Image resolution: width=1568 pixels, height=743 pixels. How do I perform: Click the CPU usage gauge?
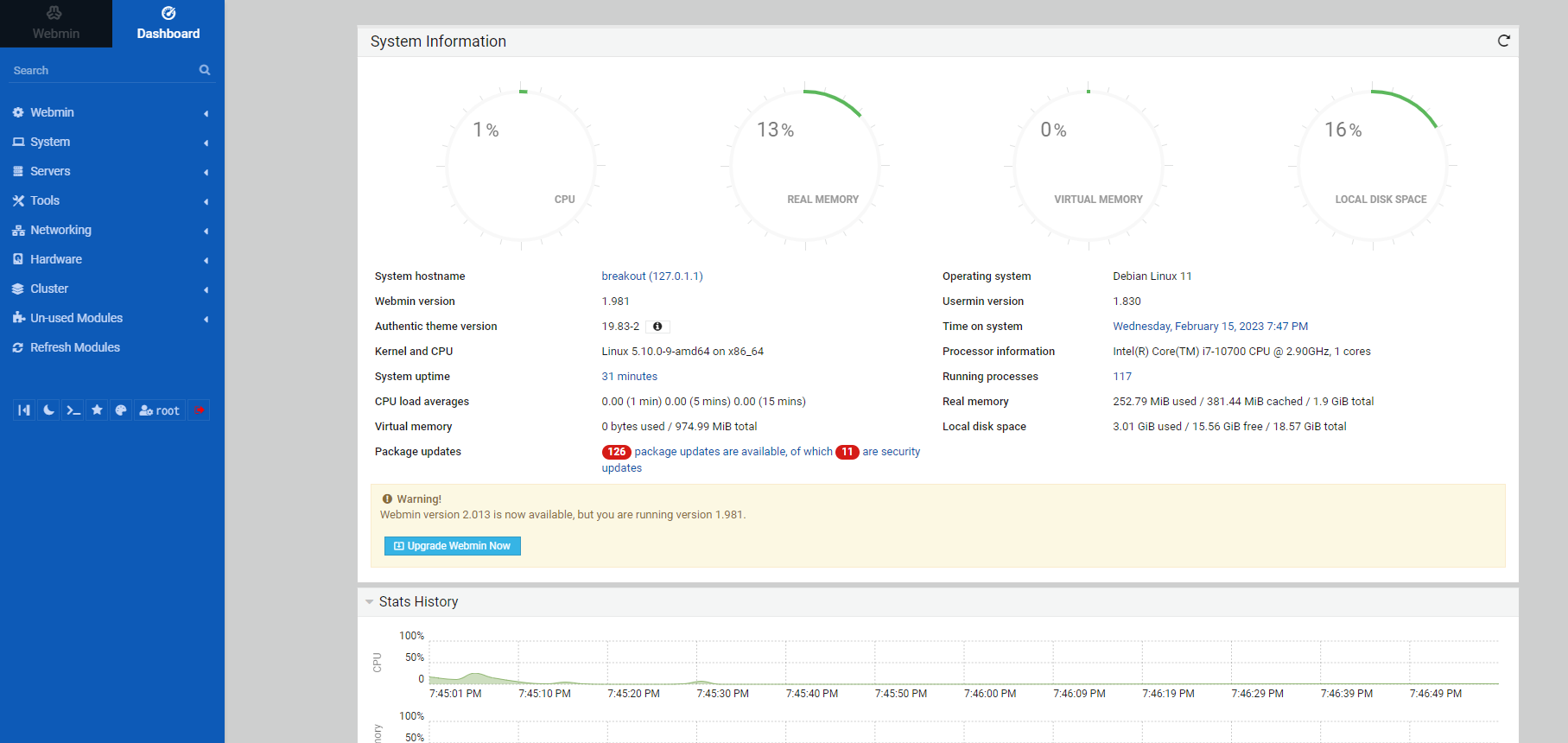(x=522, y=164)
